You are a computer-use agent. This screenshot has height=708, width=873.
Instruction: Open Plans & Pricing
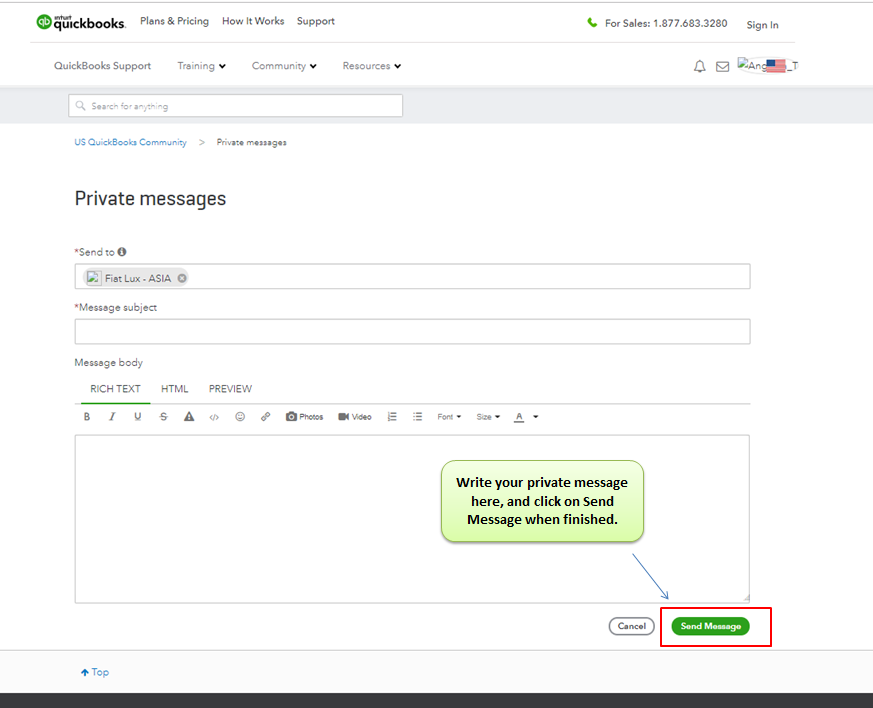pyautogui.click(x=174, y=21)
